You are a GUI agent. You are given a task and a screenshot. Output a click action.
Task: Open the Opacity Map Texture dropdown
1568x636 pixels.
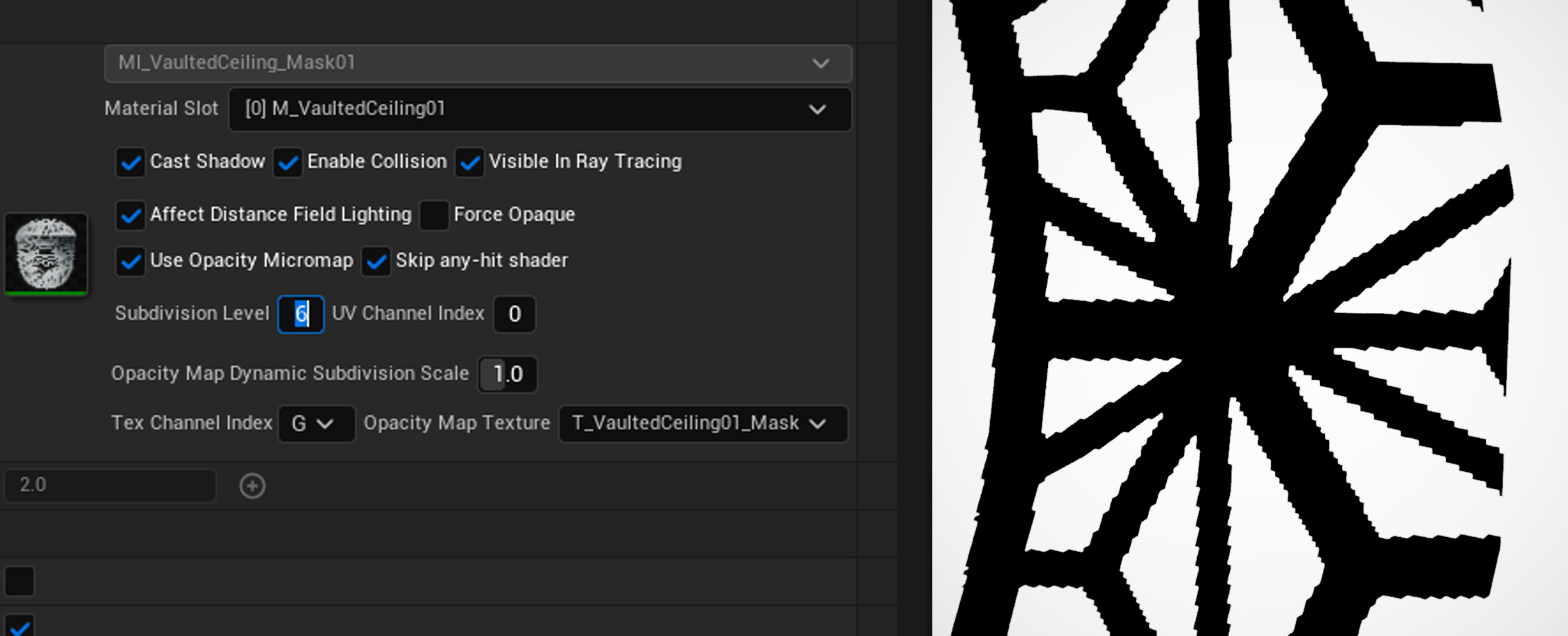click(703, 423)
